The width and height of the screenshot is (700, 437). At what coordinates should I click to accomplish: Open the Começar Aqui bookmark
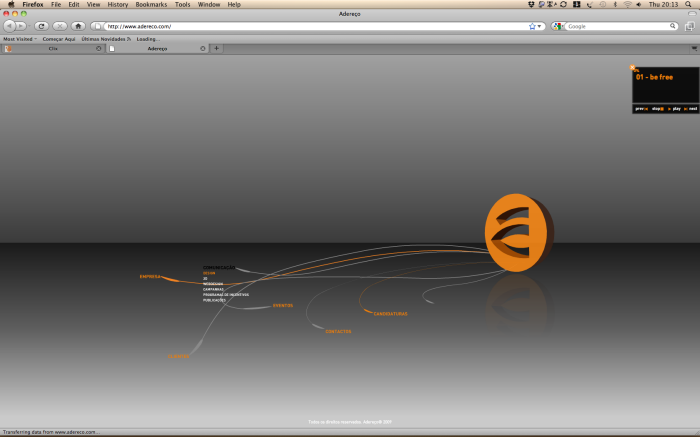[59, 39]
